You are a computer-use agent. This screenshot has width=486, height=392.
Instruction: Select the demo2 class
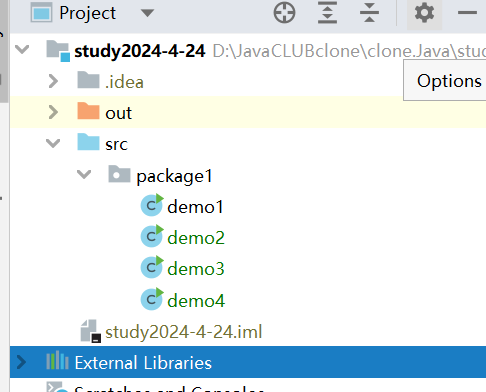click(196, 238)
